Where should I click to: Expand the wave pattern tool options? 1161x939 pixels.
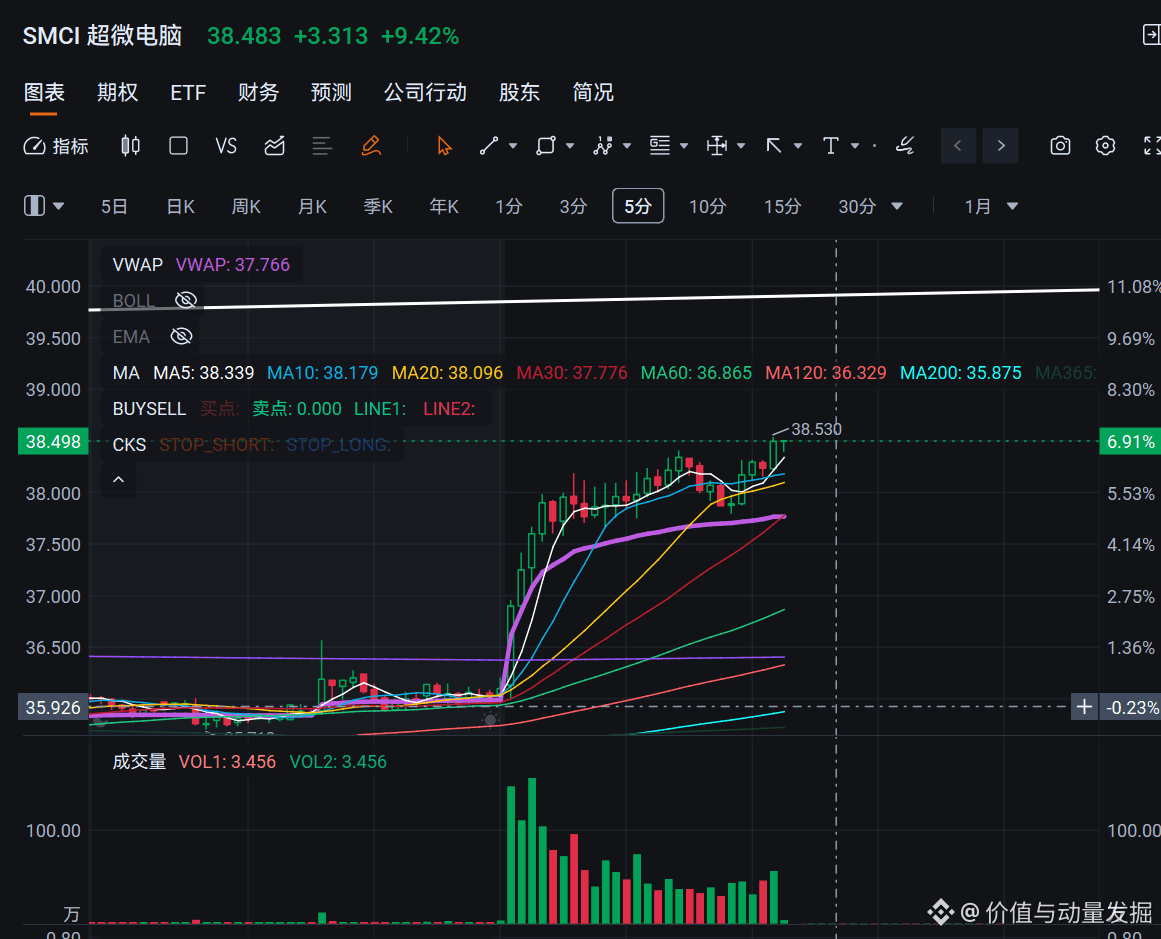627,146
